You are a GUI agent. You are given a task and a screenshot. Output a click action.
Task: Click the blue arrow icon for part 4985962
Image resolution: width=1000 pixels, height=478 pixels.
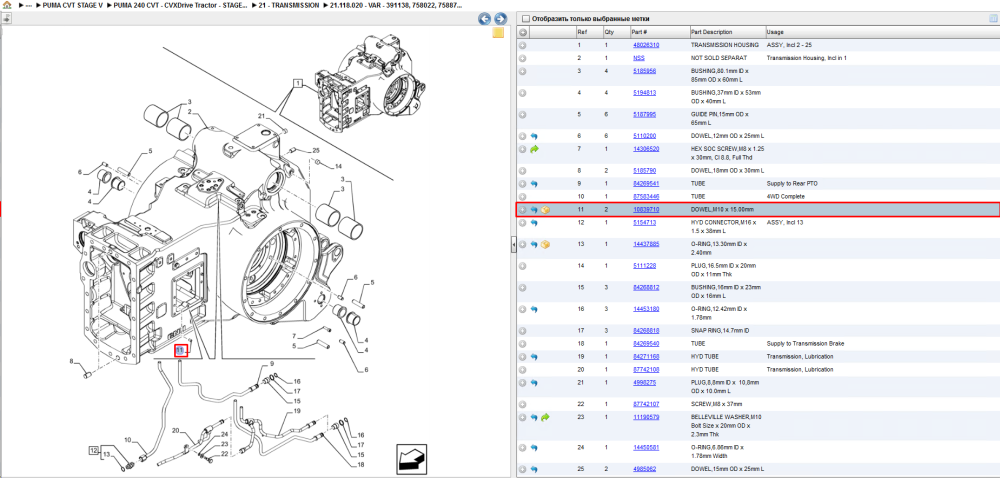point(534,469)
